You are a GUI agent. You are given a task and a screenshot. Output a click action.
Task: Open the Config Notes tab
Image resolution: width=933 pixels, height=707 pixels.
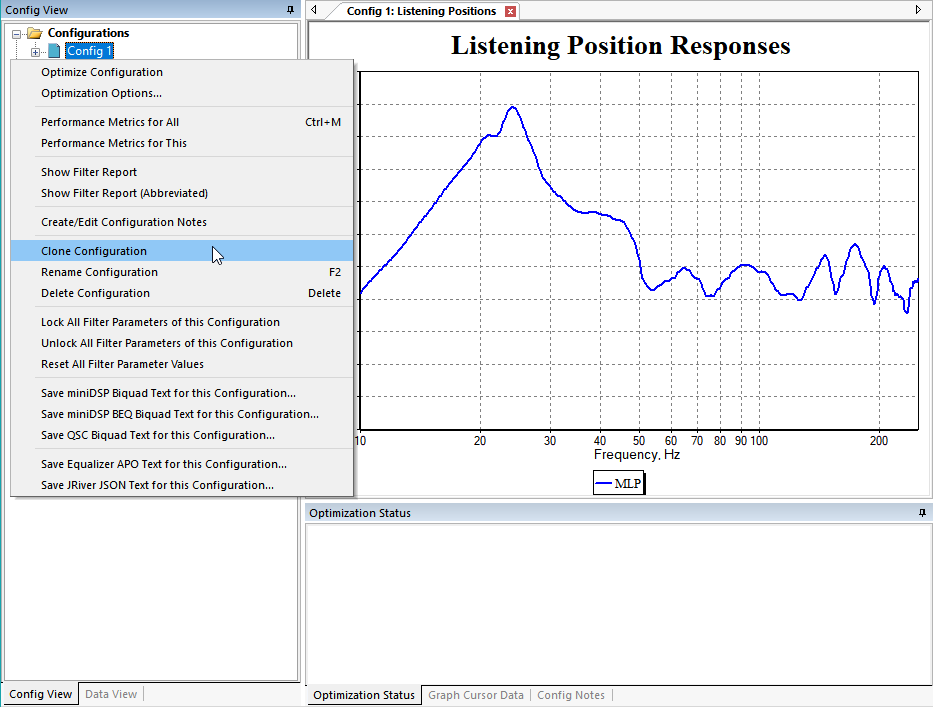click(571, 695)
